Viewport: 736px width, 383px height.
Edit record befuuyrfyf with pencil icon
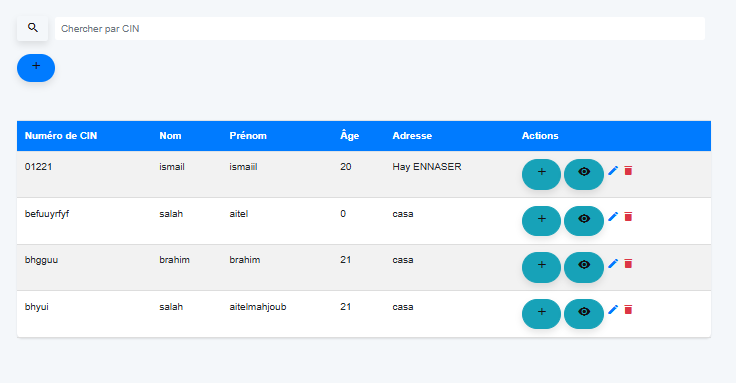coord(613,216)
